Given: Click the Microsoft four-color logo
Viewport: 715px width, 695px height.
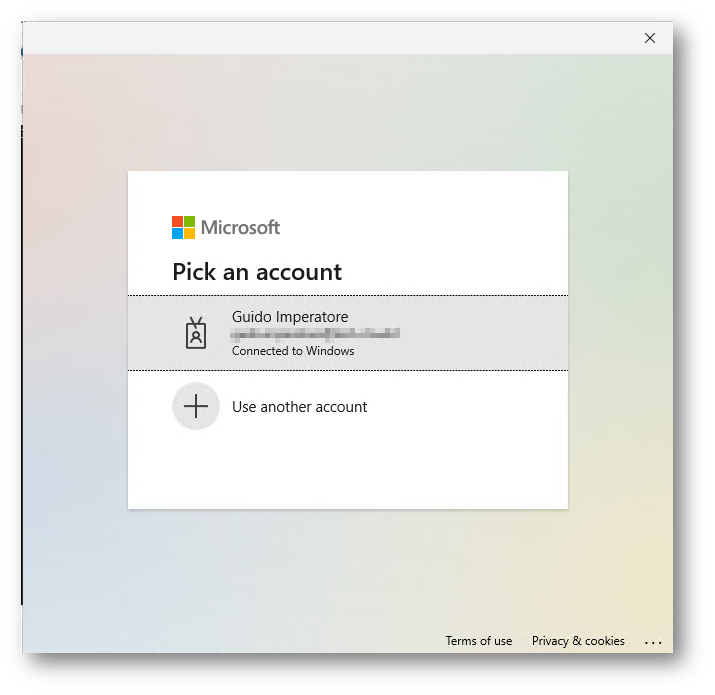Looking at the screenshot, I should [x=183, y=227].
